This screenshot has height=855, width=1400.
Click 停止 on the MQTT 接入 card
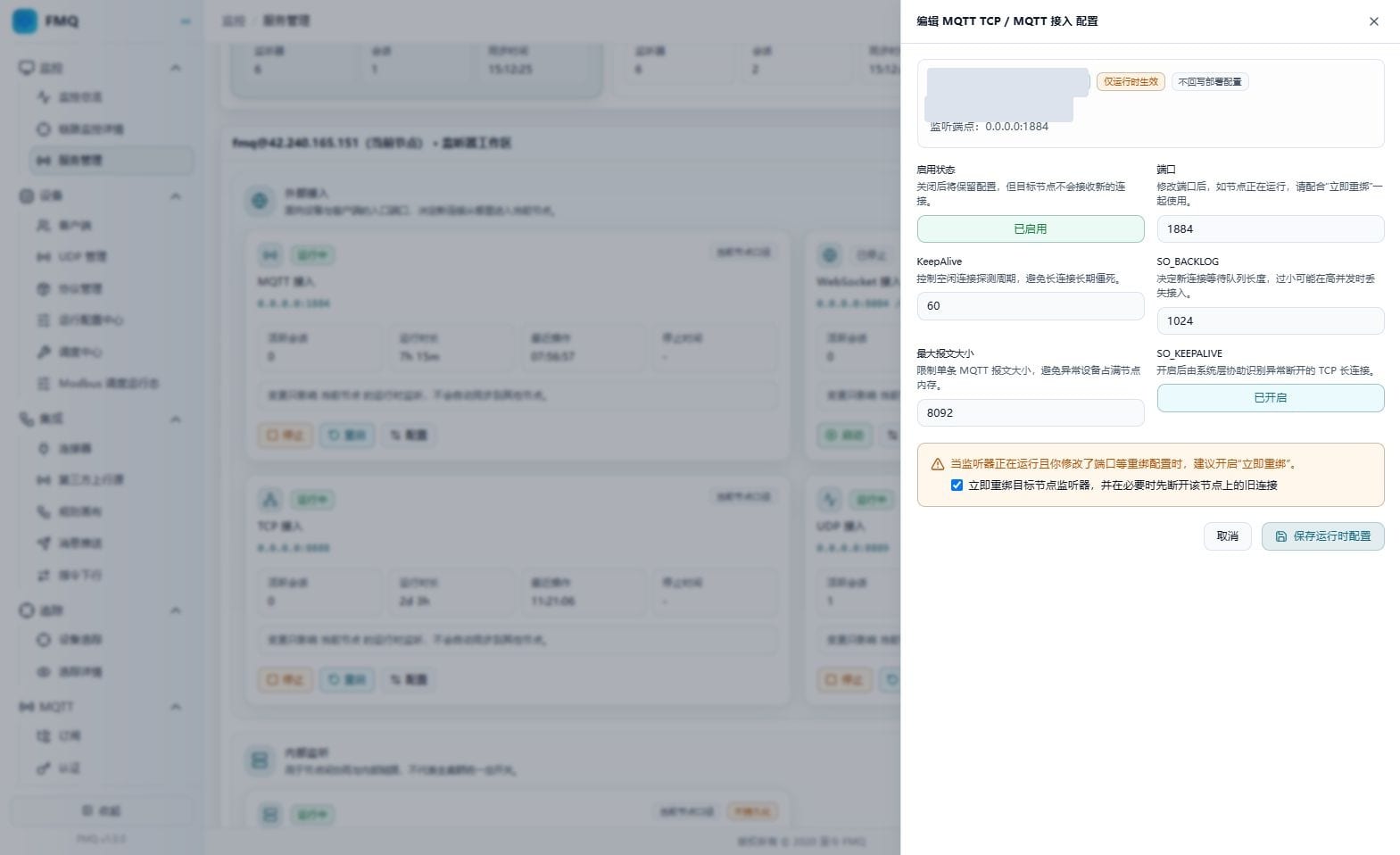286,435
